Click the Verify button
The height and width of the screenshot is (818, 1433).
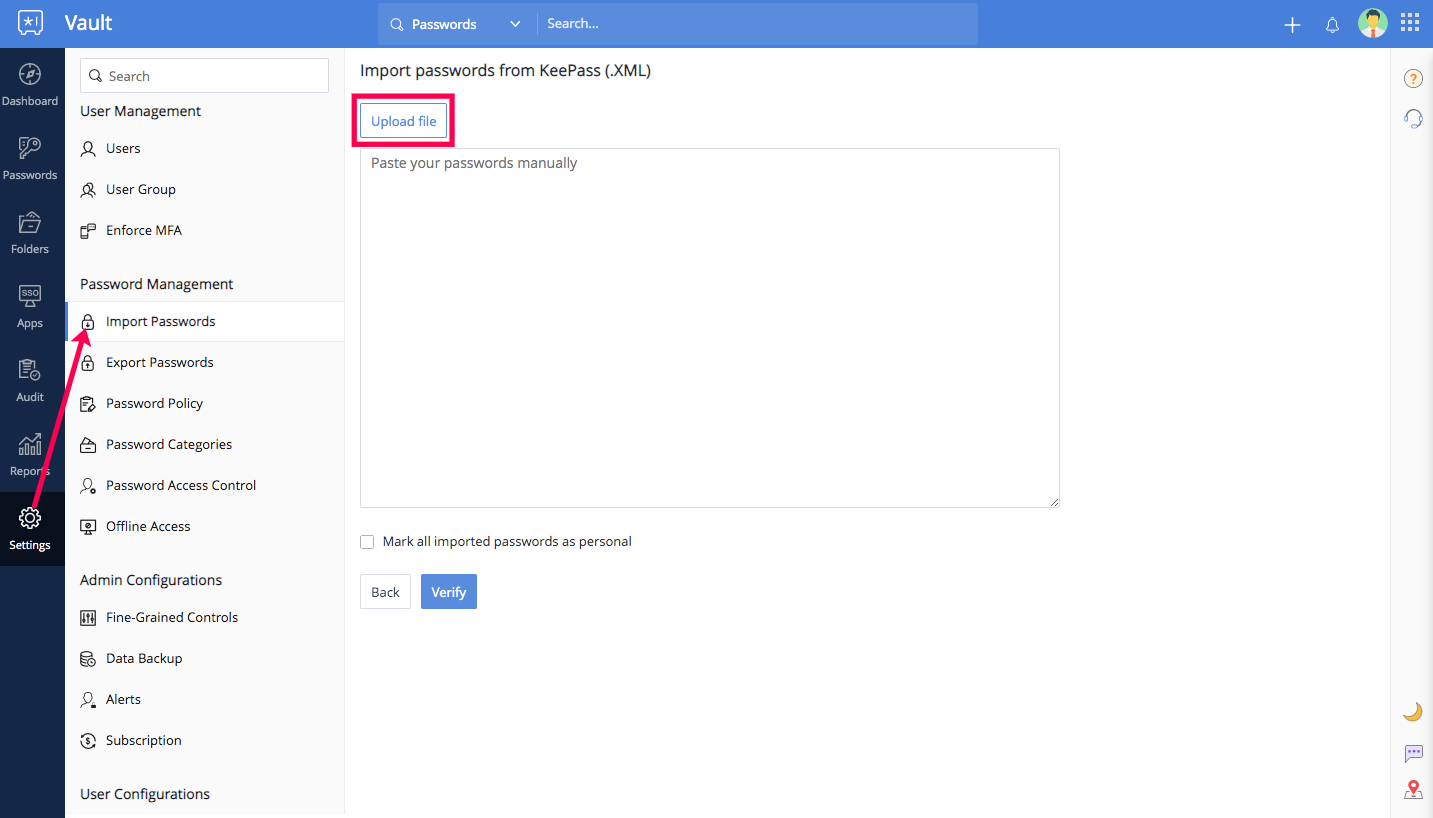449,592
